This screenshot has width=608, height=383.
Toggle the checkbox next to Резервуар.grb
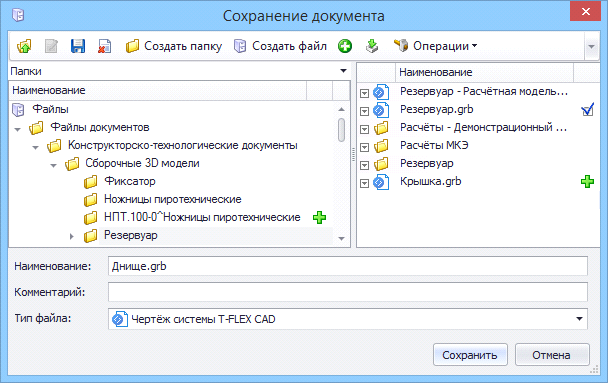pos(364,111)
